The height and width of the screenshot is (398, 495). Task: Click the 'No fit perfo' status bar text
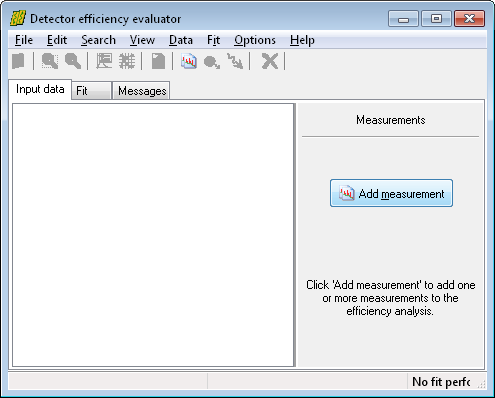pyautogui.click(x=441, y=381)
